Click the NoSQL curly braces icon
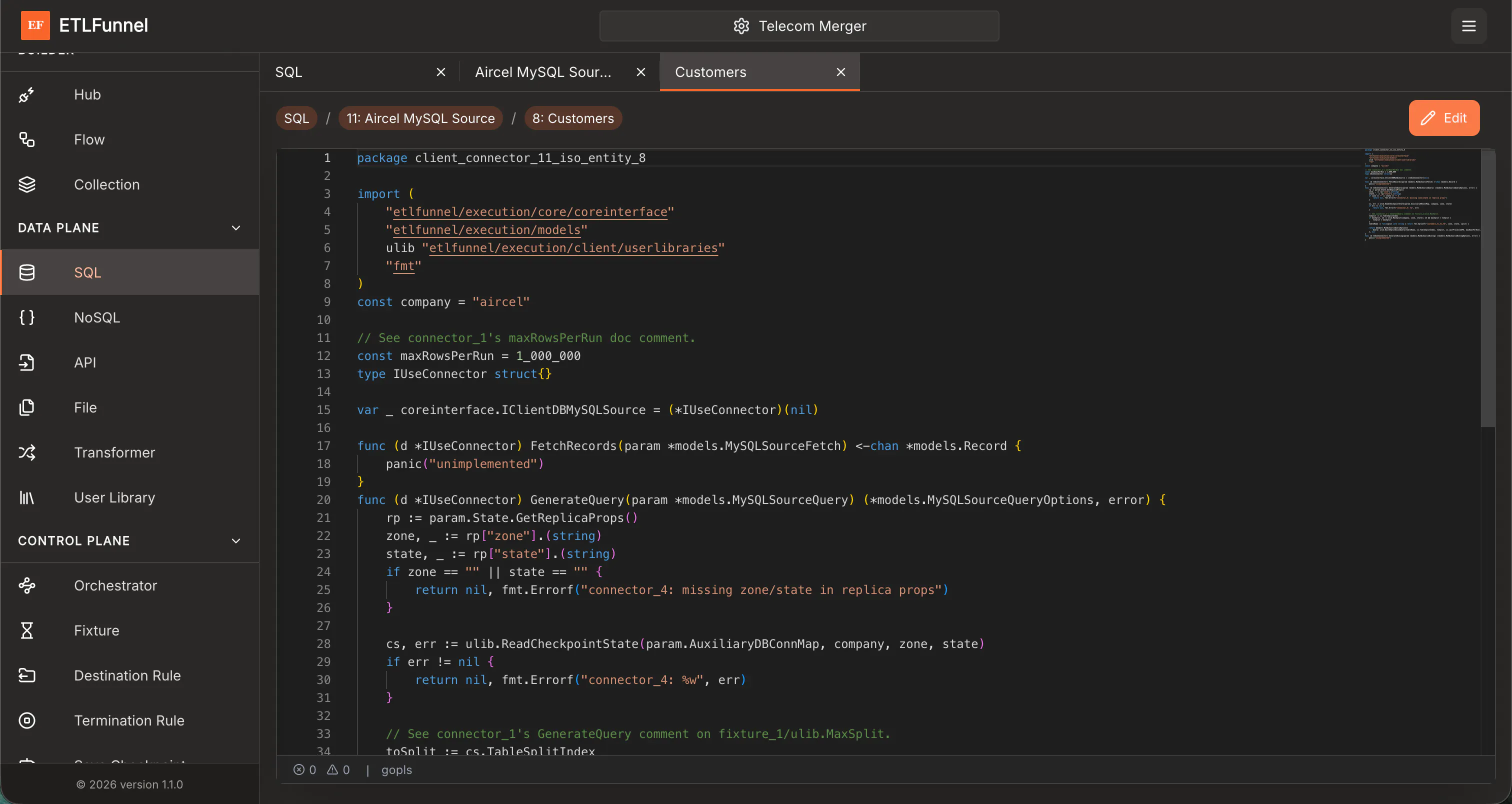 [x=27, y=317]
